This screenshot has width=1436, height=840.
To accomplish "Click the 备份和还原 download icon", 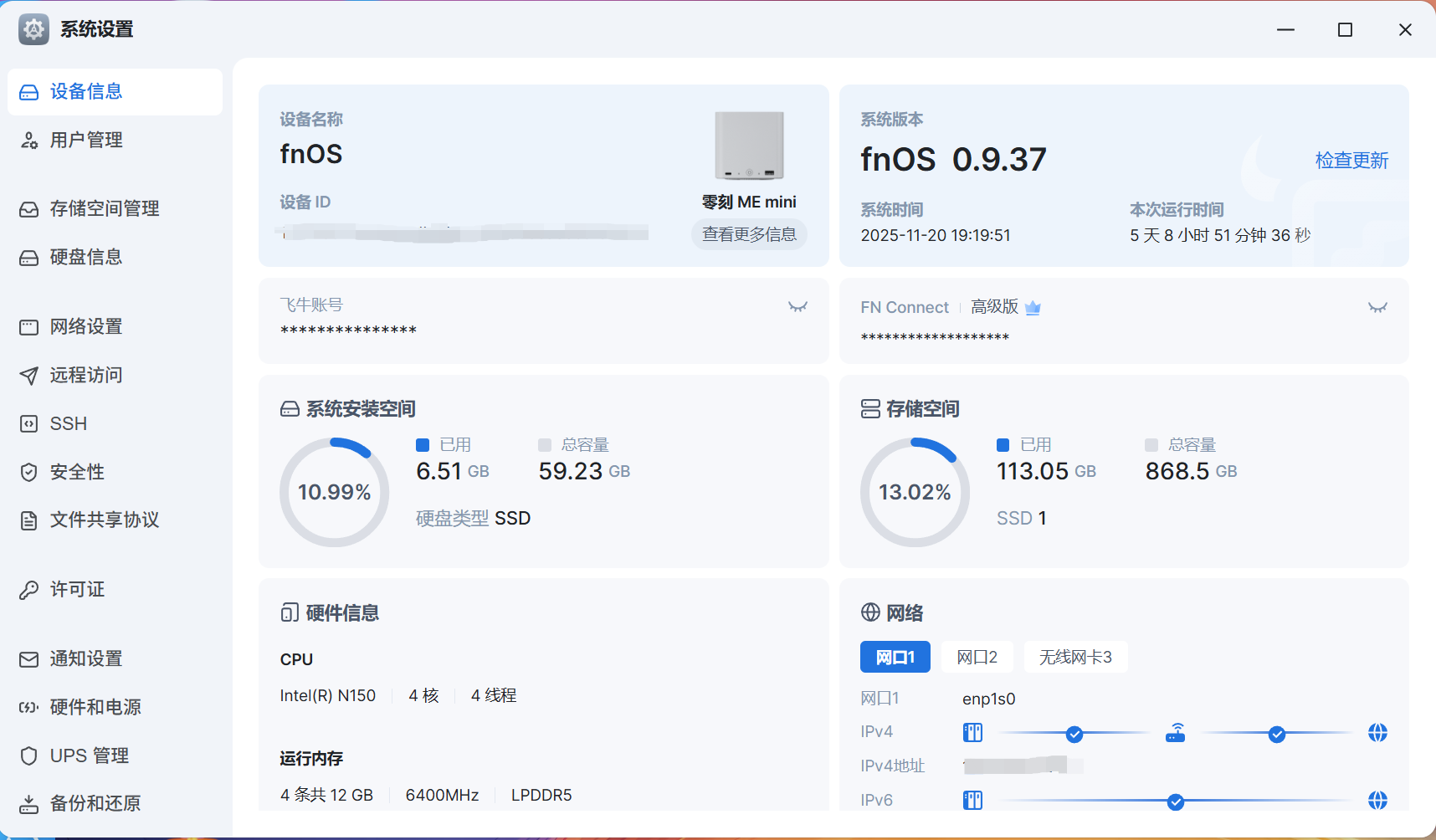I will (28, 804).
